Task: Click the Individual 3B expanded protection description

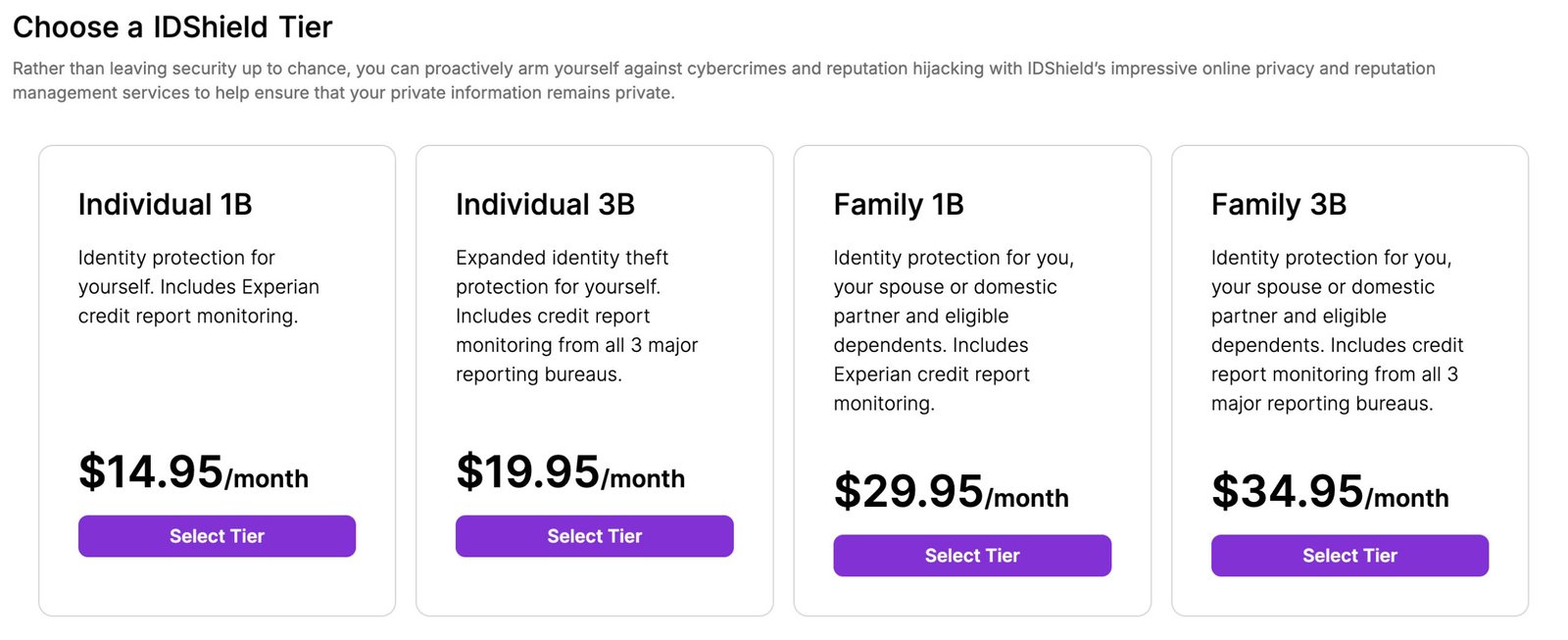Action: click(576, 316)
